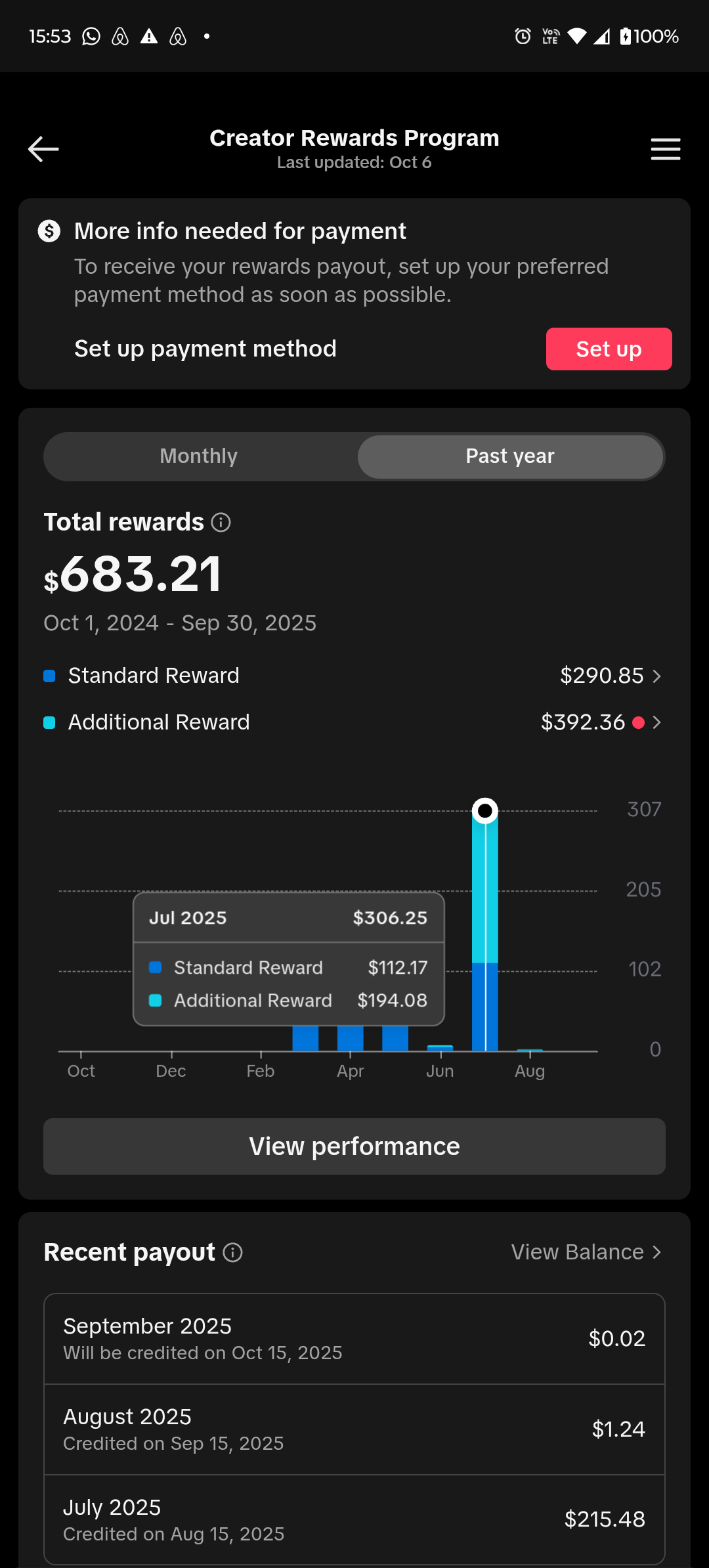This screenshot has width=709, height=1568.
Task: Tap the July chart marker dot
Action: tap(485, 811)
